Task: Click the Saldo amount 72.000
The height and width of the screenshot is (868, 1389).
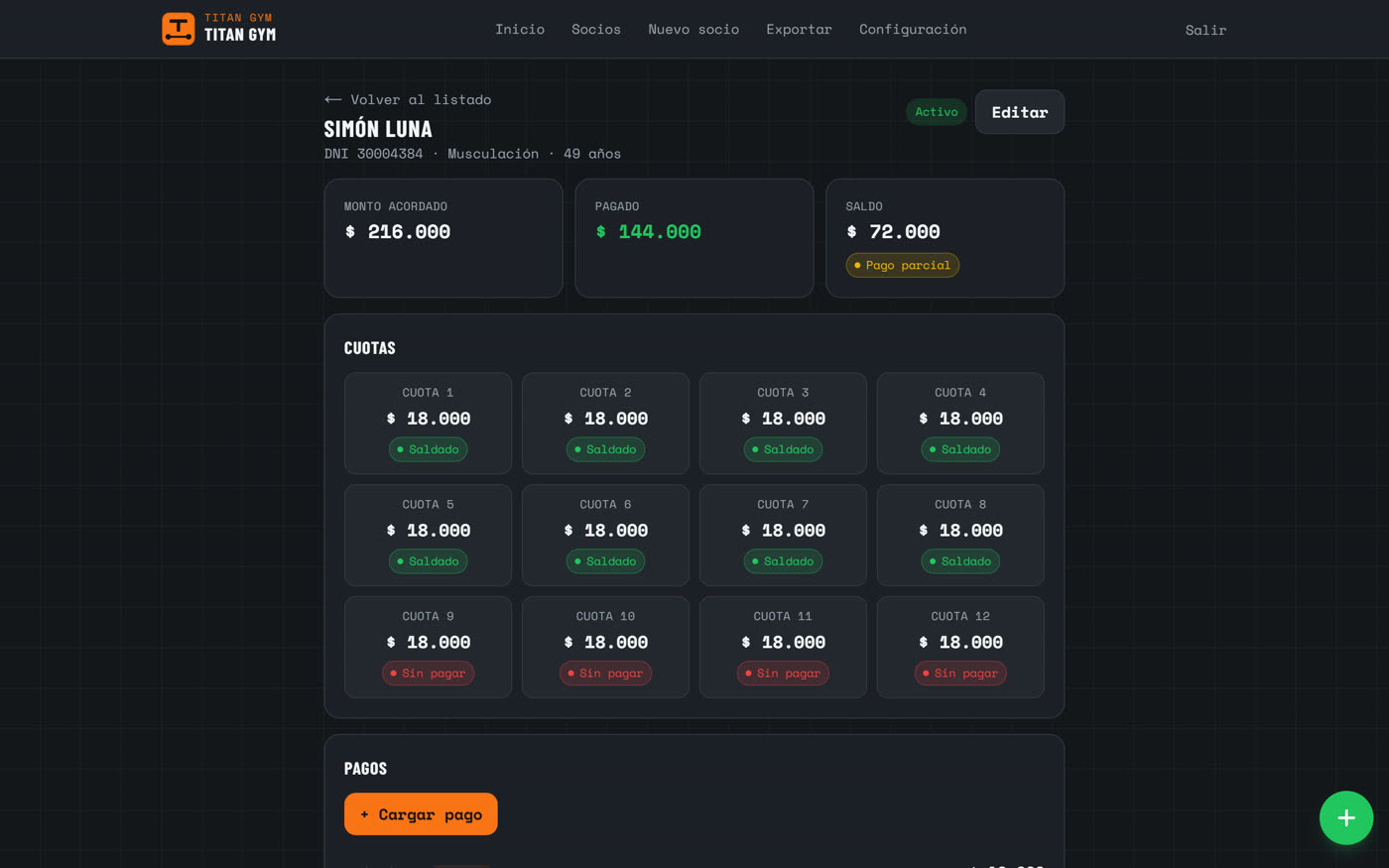Action: (x=893, y=232)
